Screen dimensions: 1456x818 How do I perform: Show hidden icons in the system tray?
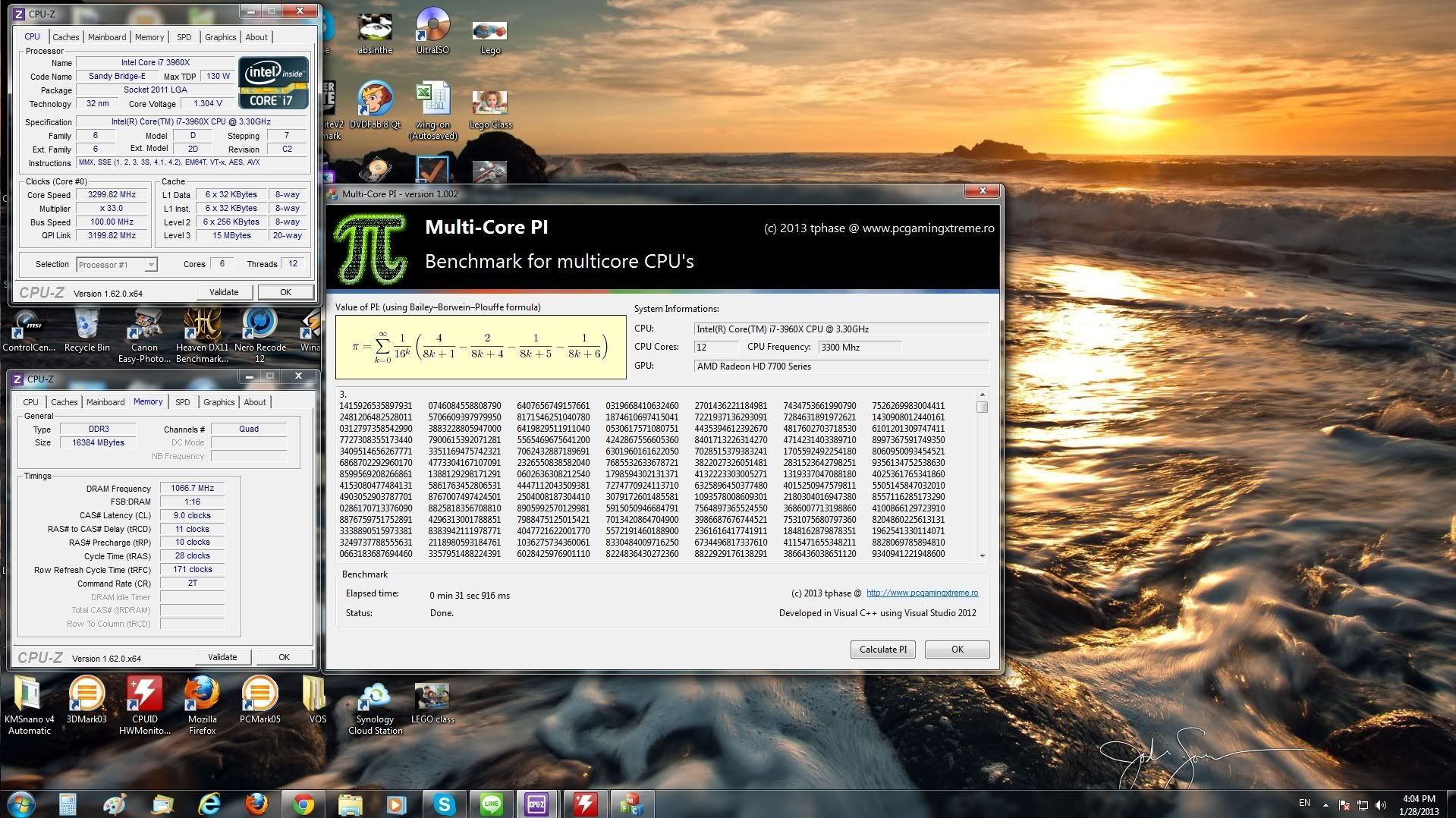coord(1325,804)
